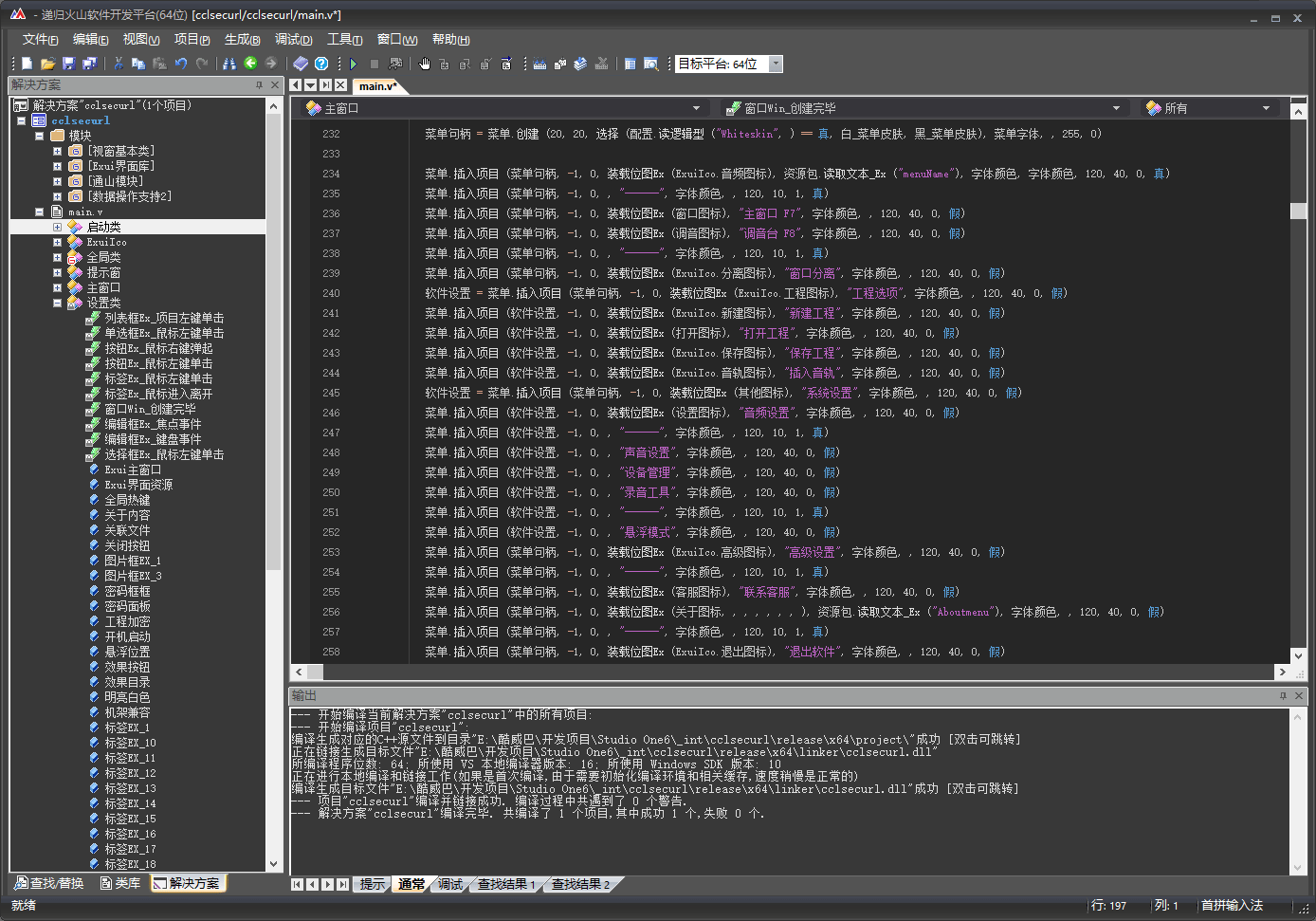This screenshot has height=921, width=1316.
Task: Click the stacked layers toolbar icon
Action: point(580,64)
